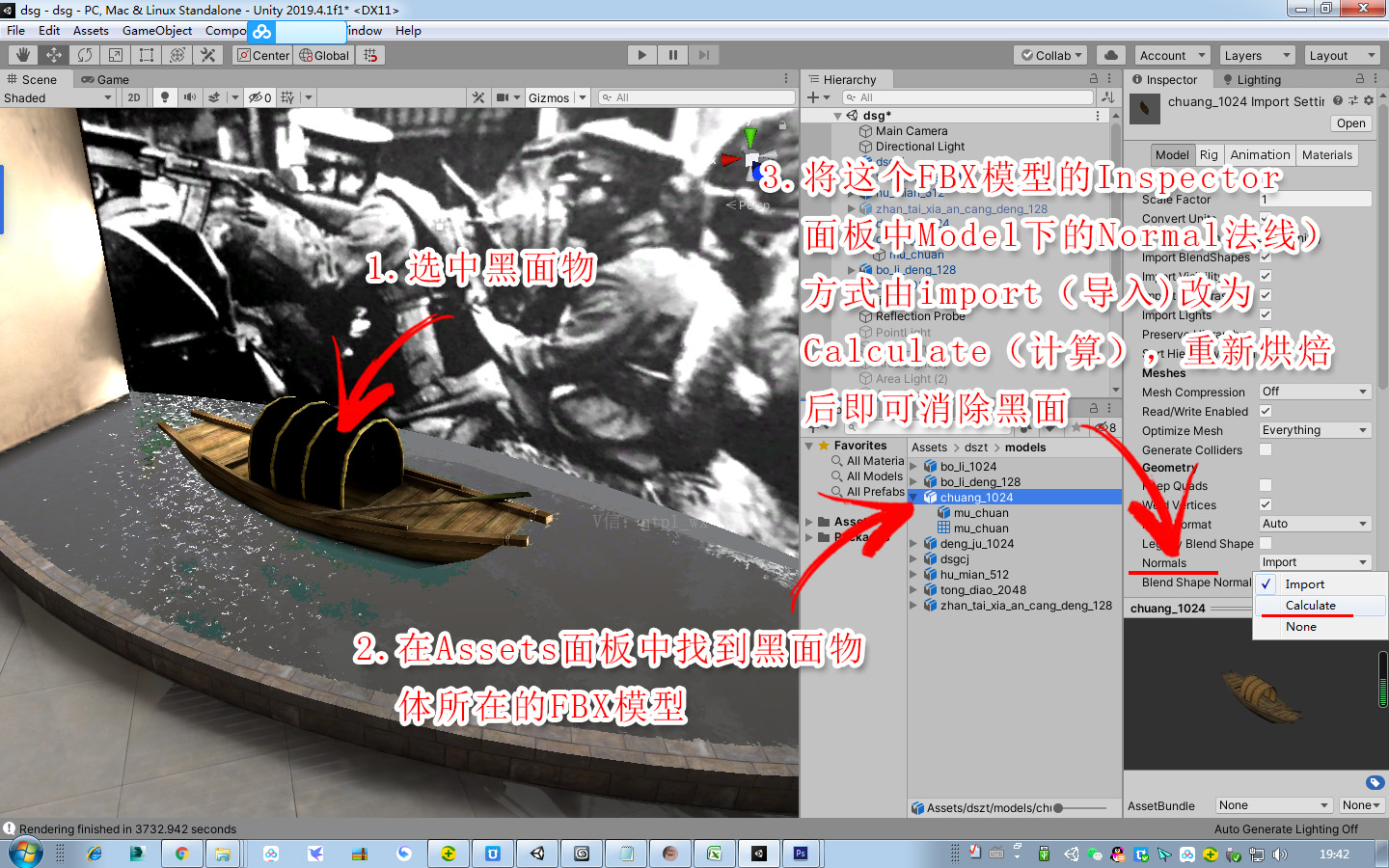Viewport: 1389px width, 868px height.
Task: Select the Move tool
Action: click(54, 55)
